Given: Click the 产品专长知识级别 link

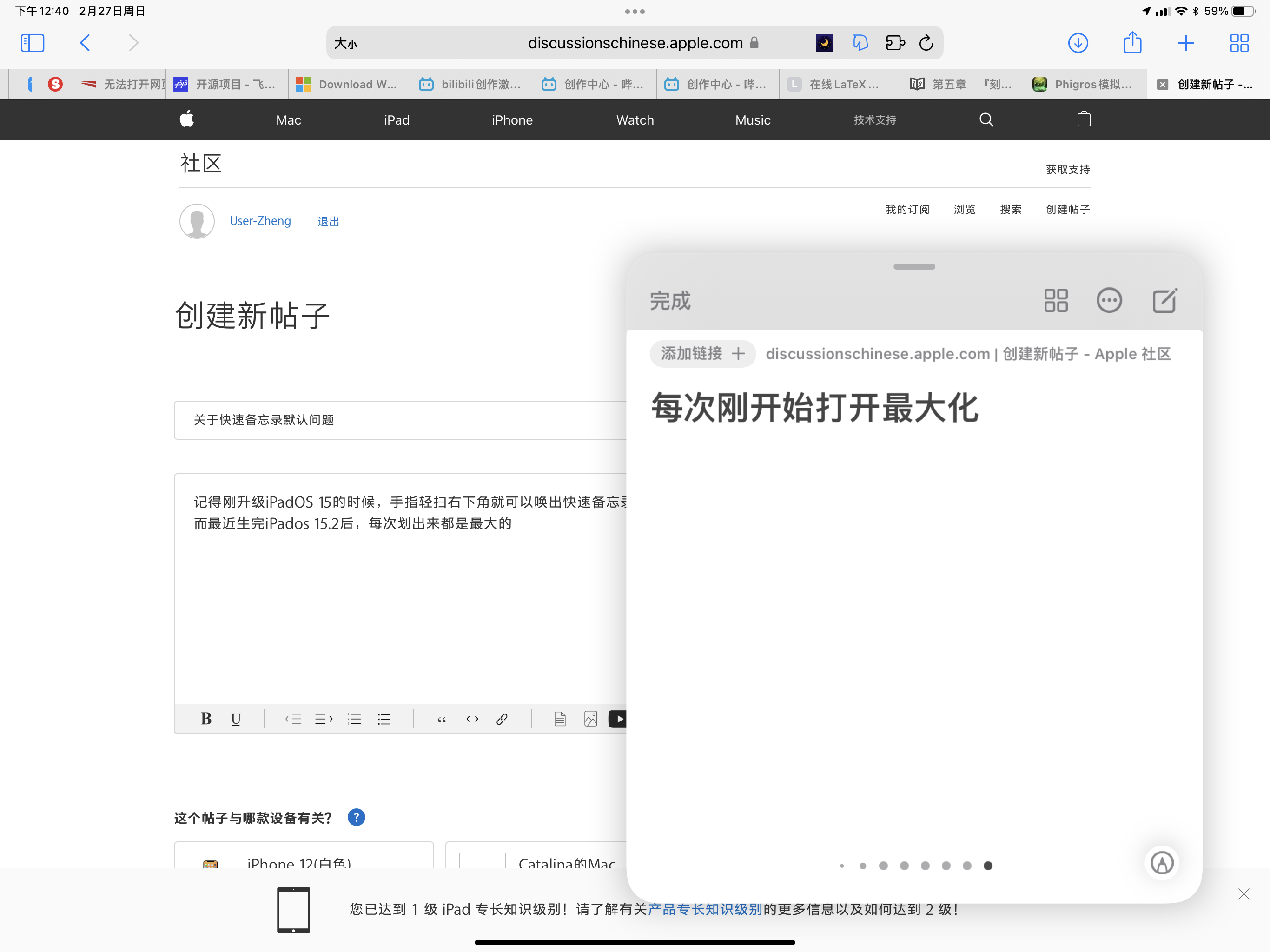Looking at the screenshot, I should 704,909.
